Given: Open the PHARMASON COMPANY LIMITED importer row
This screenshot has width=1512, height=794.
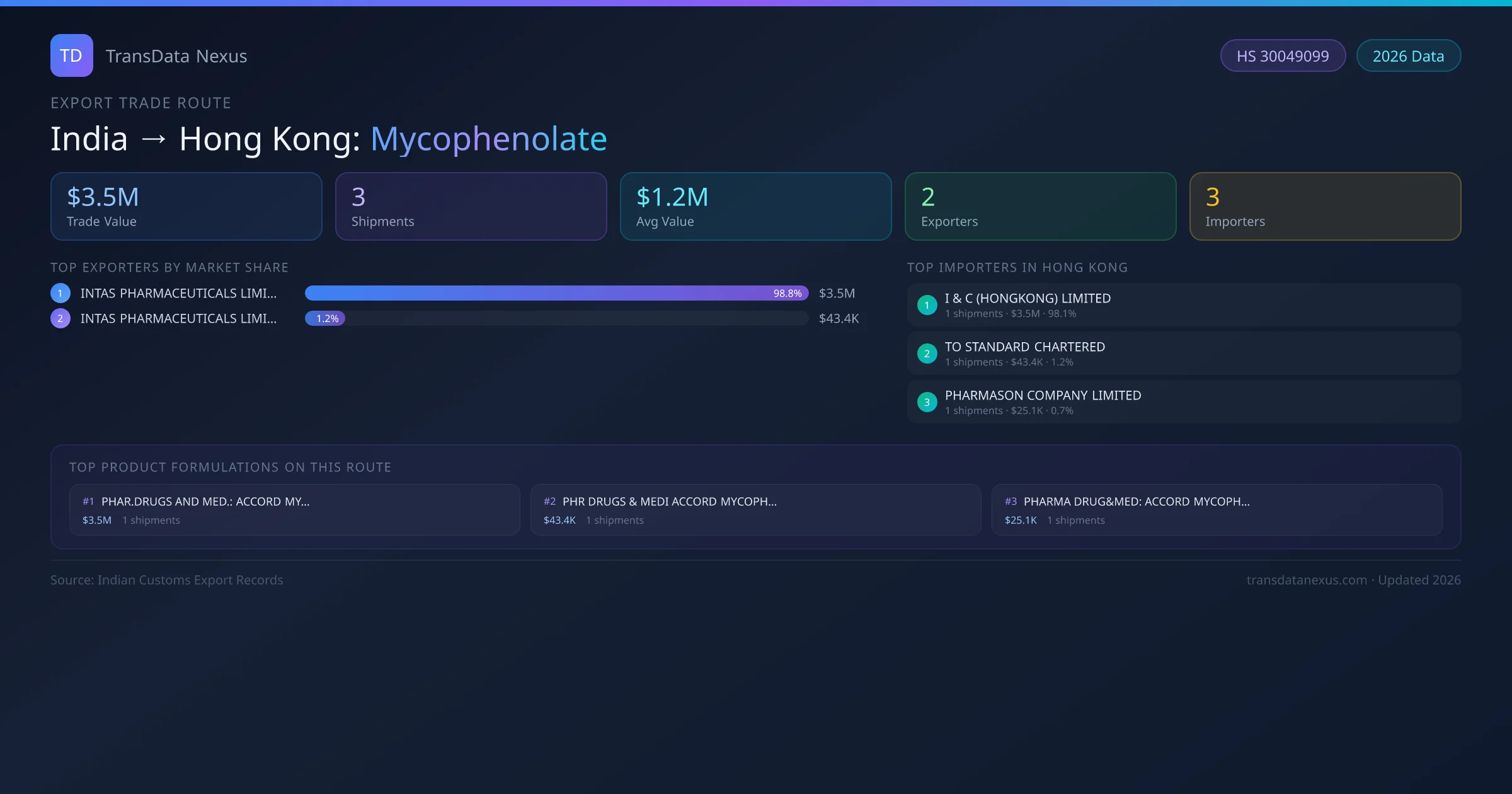Looking at the screenshot, I should click(1183, 402).
